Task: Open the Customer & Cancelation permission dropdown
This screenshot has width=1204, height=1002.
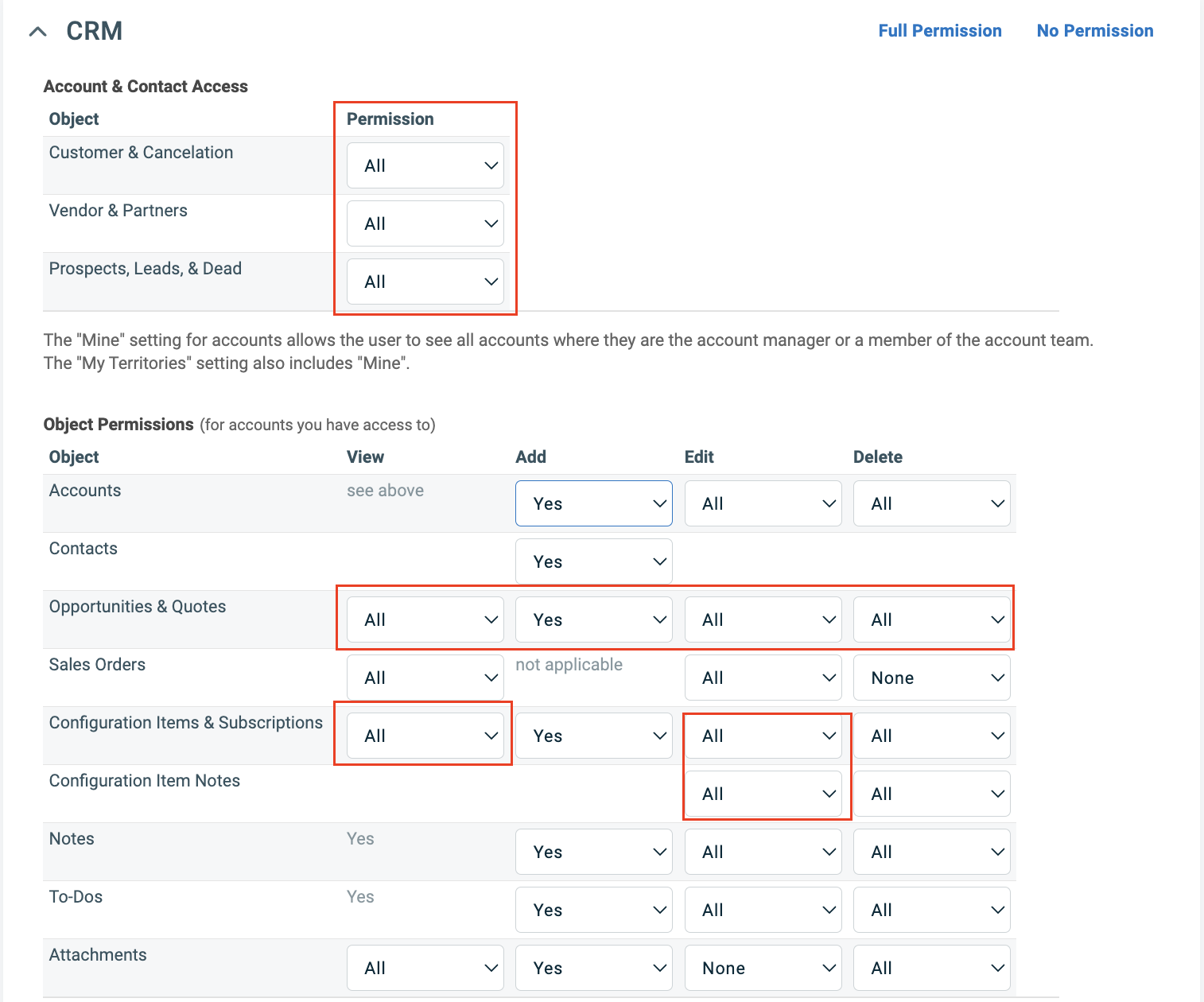Action: (425, 165)
